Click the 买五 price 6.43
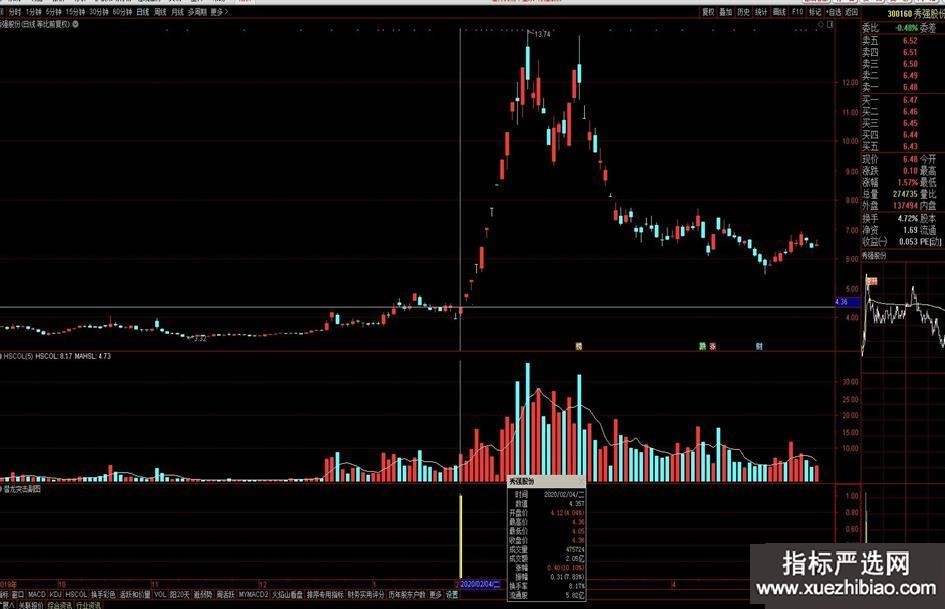 (910, 147)
